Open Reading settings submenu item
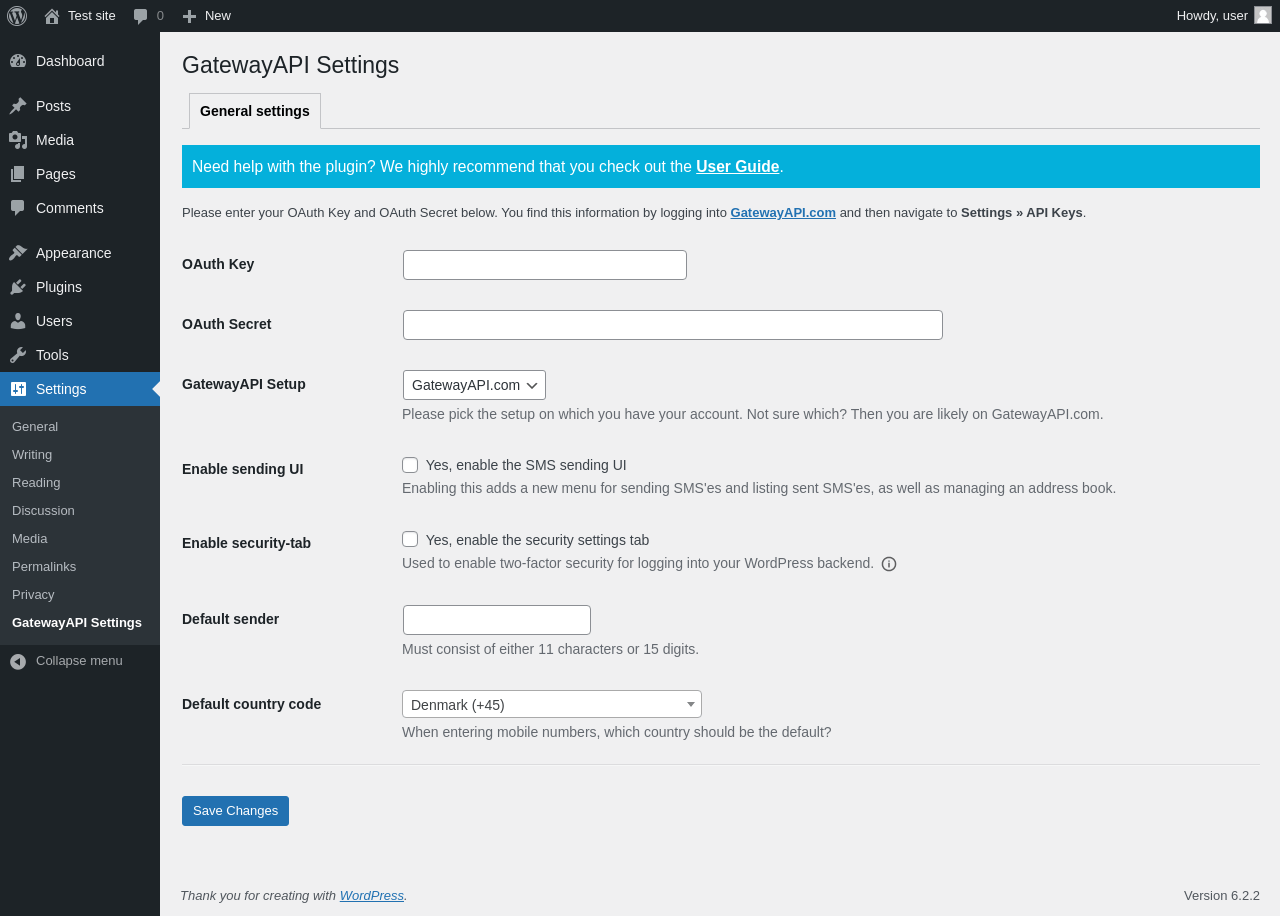This screenshot has width=1280, height=916. (36, 482)
